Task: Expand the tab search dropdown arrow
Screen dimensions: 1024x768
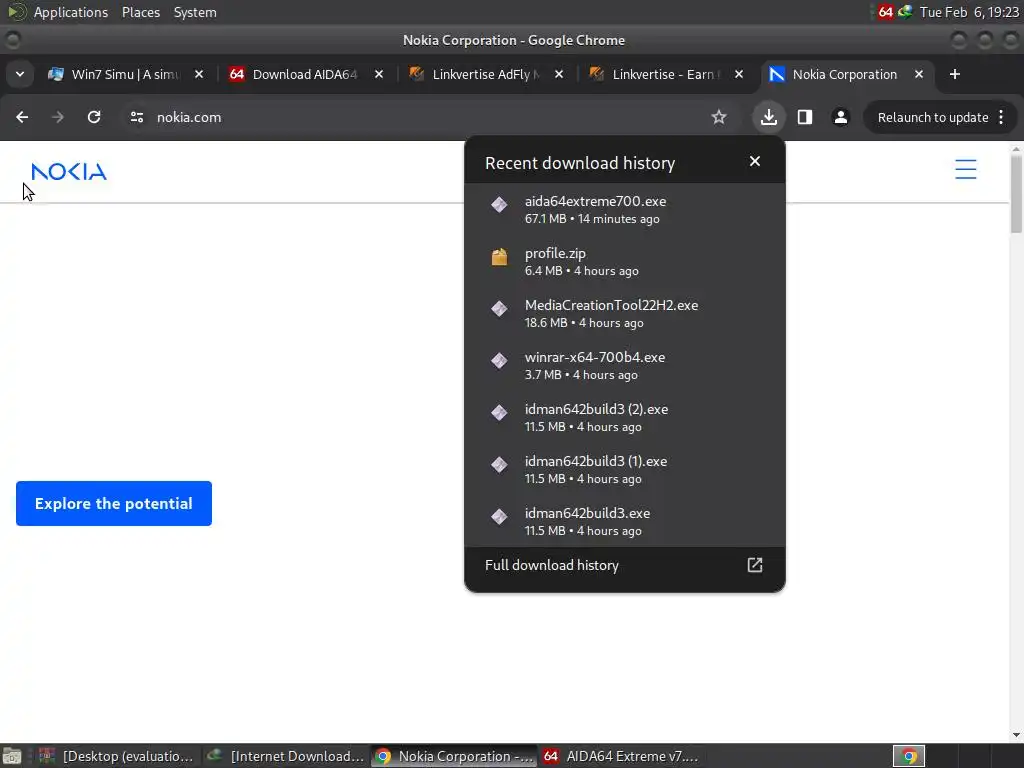Action: [x=20, y=74]
